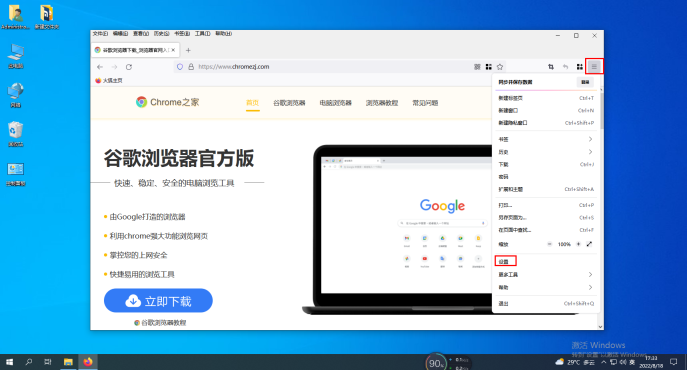Select the 新建文件夹 desktop folder
The width and height of the screenshot is (687, 370).
point(47,17)
